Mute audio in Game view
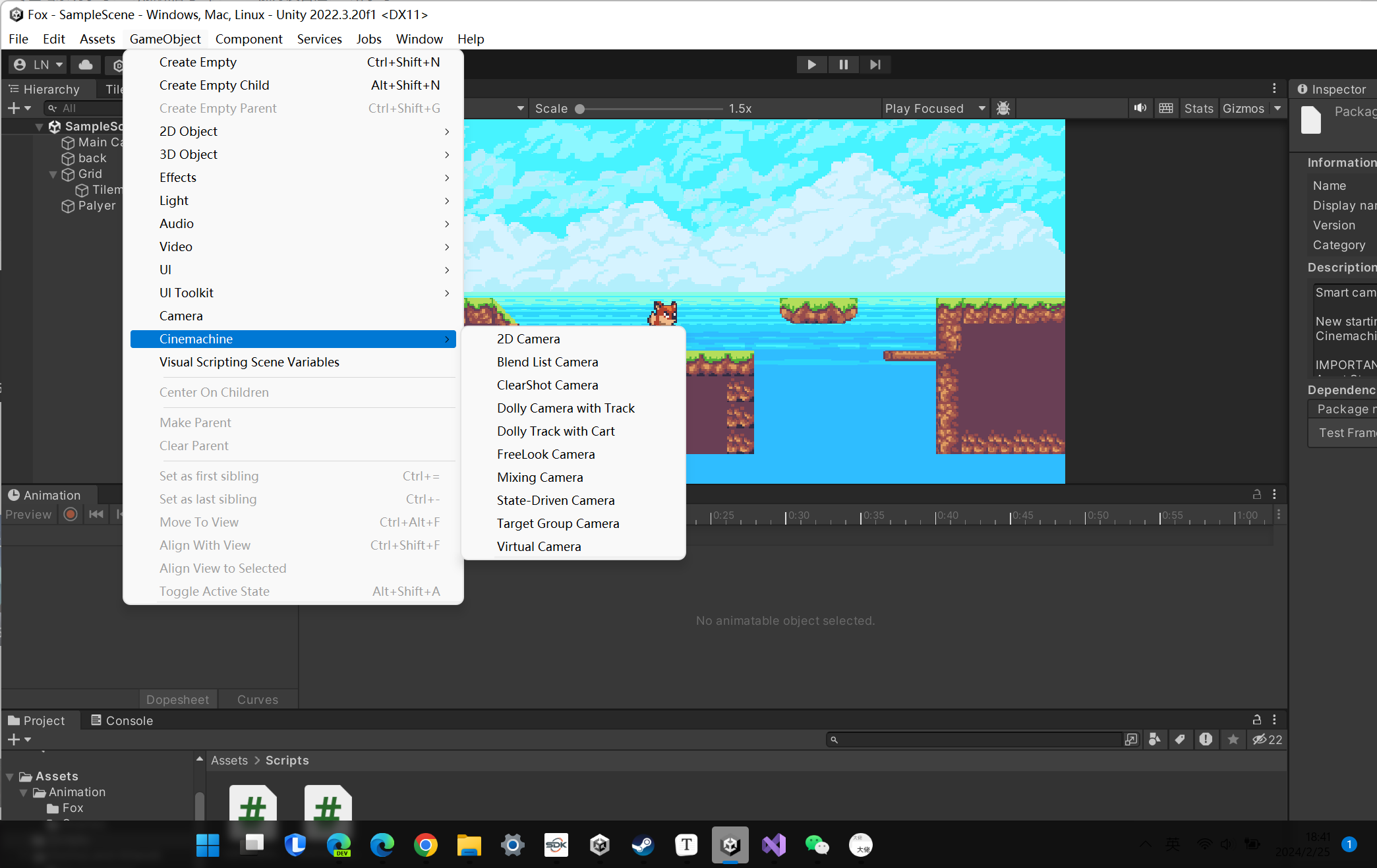The width and height of the screenshot is (1377, 868). (x=1140, y=108)
